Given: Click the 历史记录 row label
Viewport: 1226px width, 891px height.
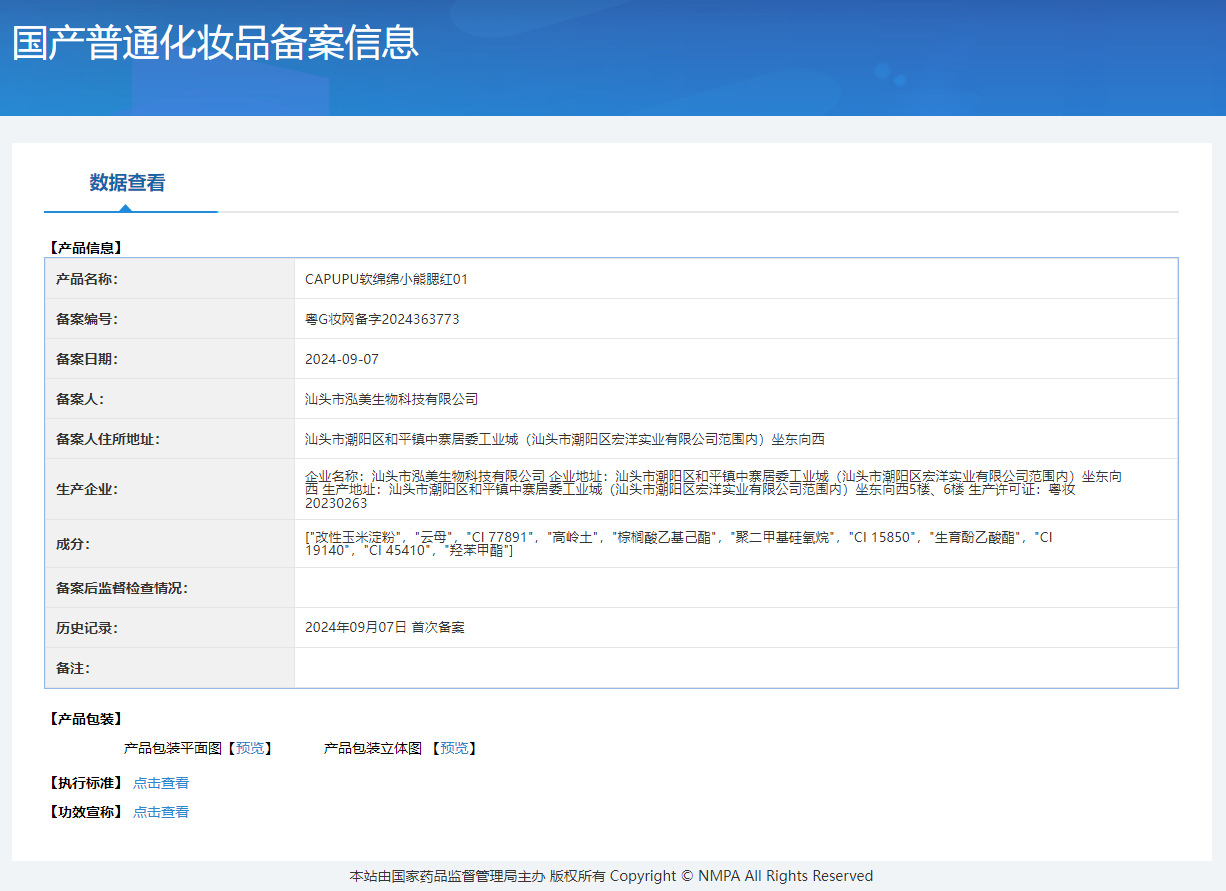Looking at the screenshot, I should [87, 628].
